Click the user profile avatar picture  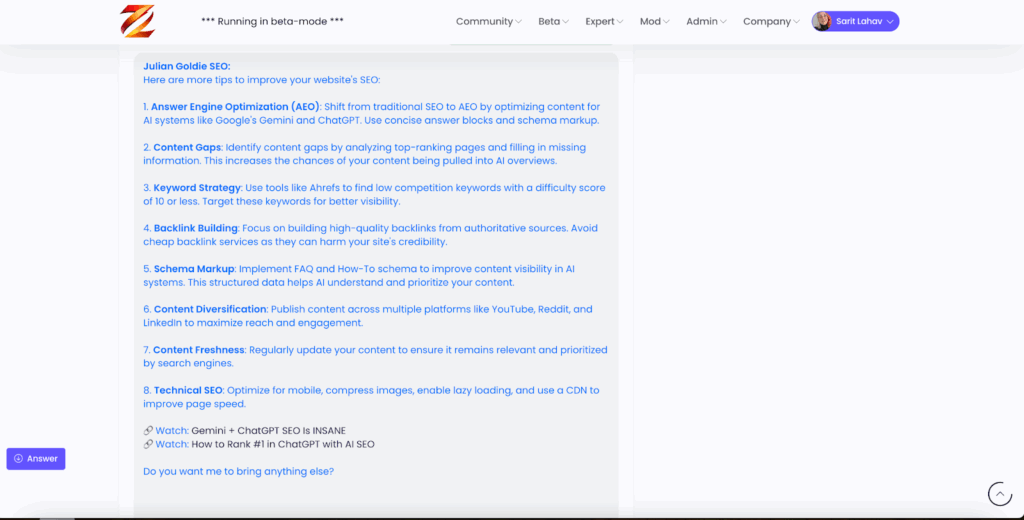coord(822,21)
